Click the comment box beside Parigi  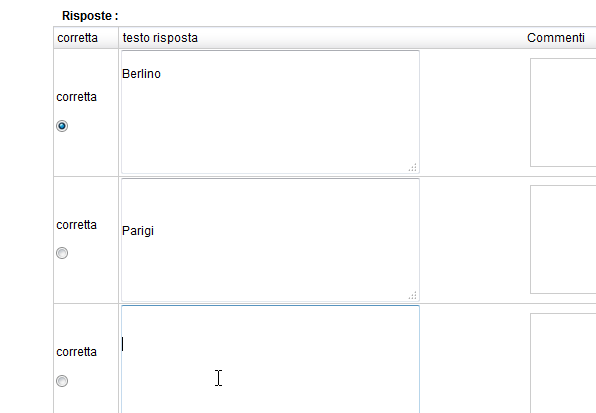point(563,240)
